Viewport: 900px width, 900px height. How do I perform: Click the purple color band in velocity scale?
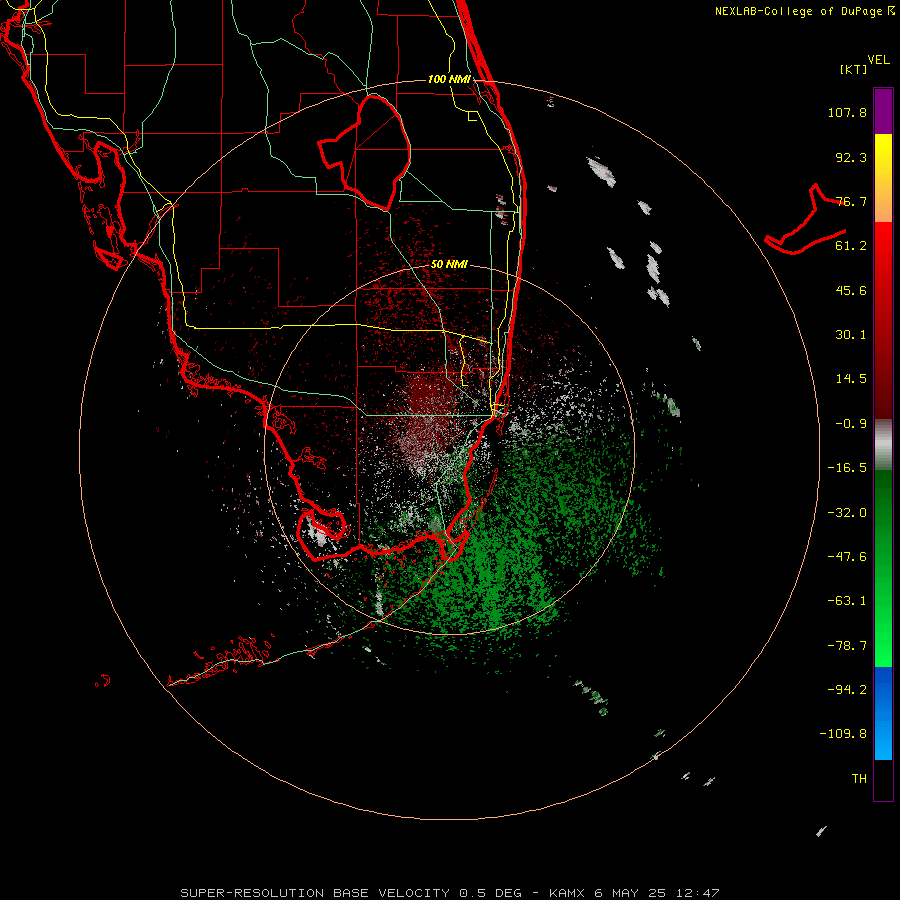[x=883, y=111]
